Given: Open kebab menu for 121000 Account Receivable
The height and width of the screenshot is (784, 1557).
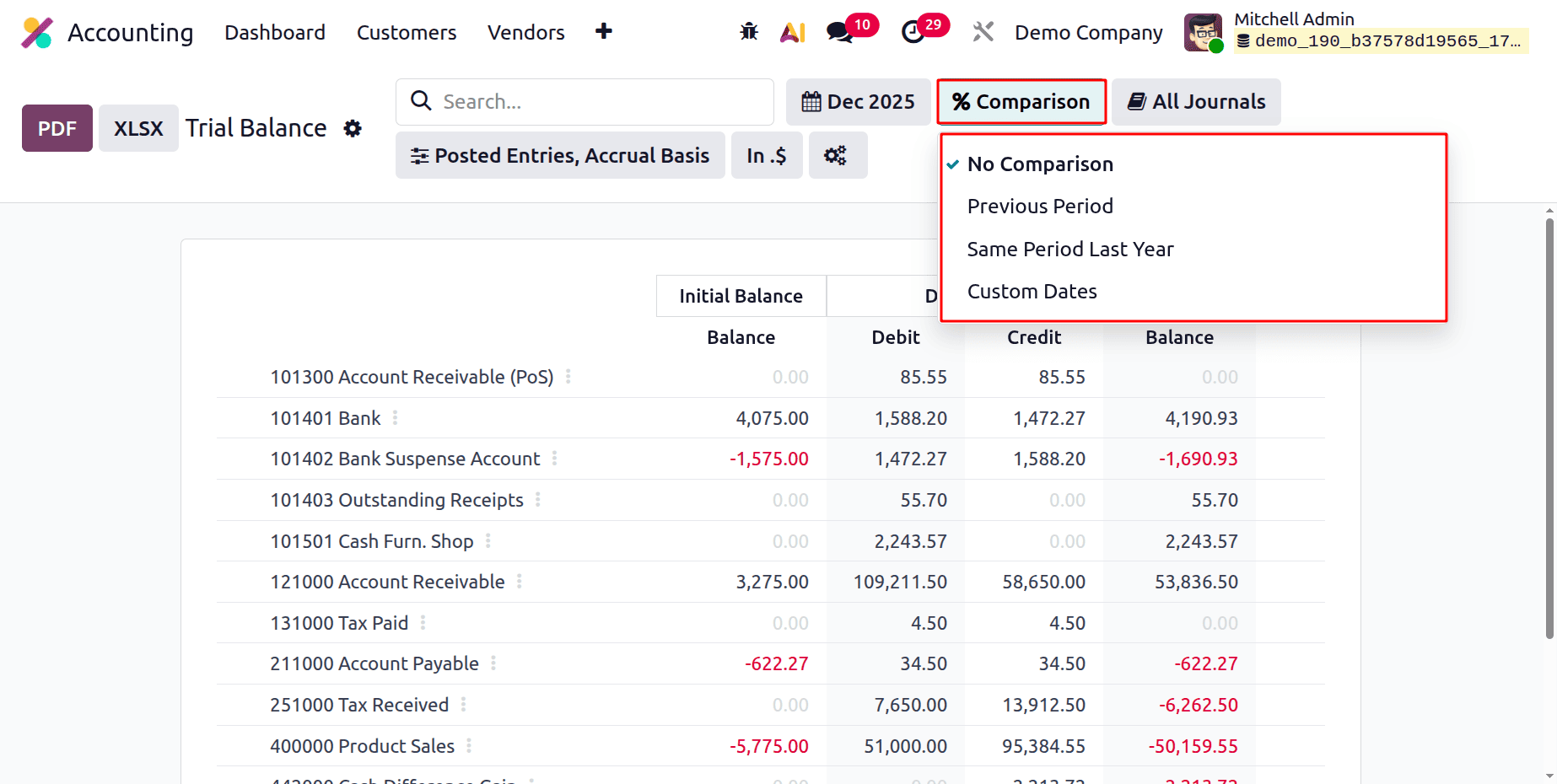Looking at the screenshot, I should tap(520, 582).
